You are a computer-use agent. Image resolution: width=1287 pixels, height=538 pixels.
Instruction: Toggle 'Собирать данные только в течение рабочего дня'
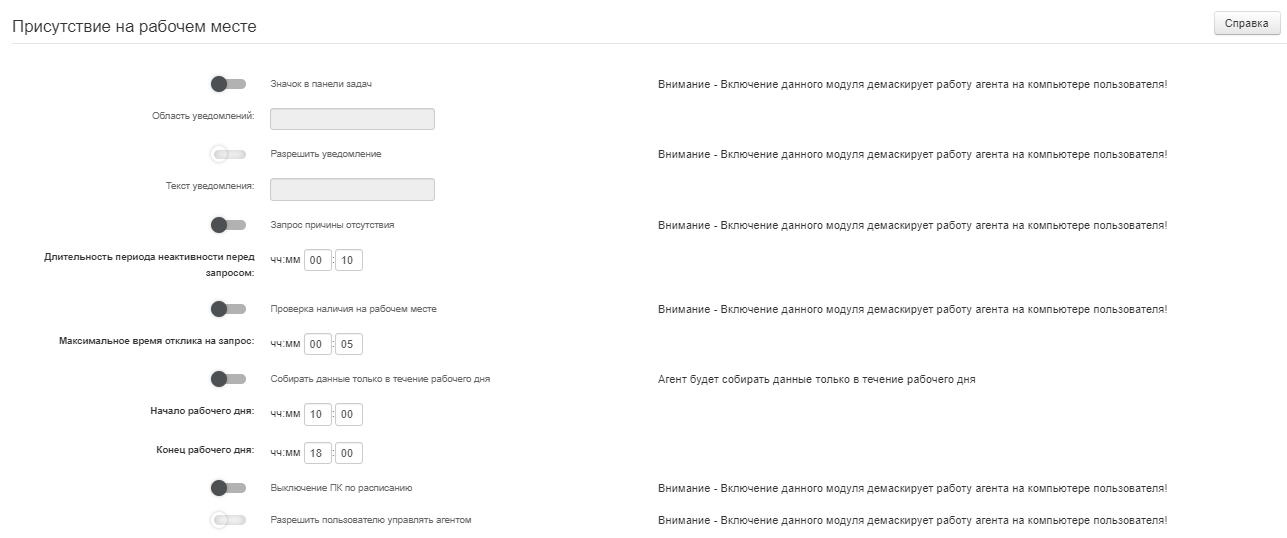pyautogui.click(x=228, y=379)
